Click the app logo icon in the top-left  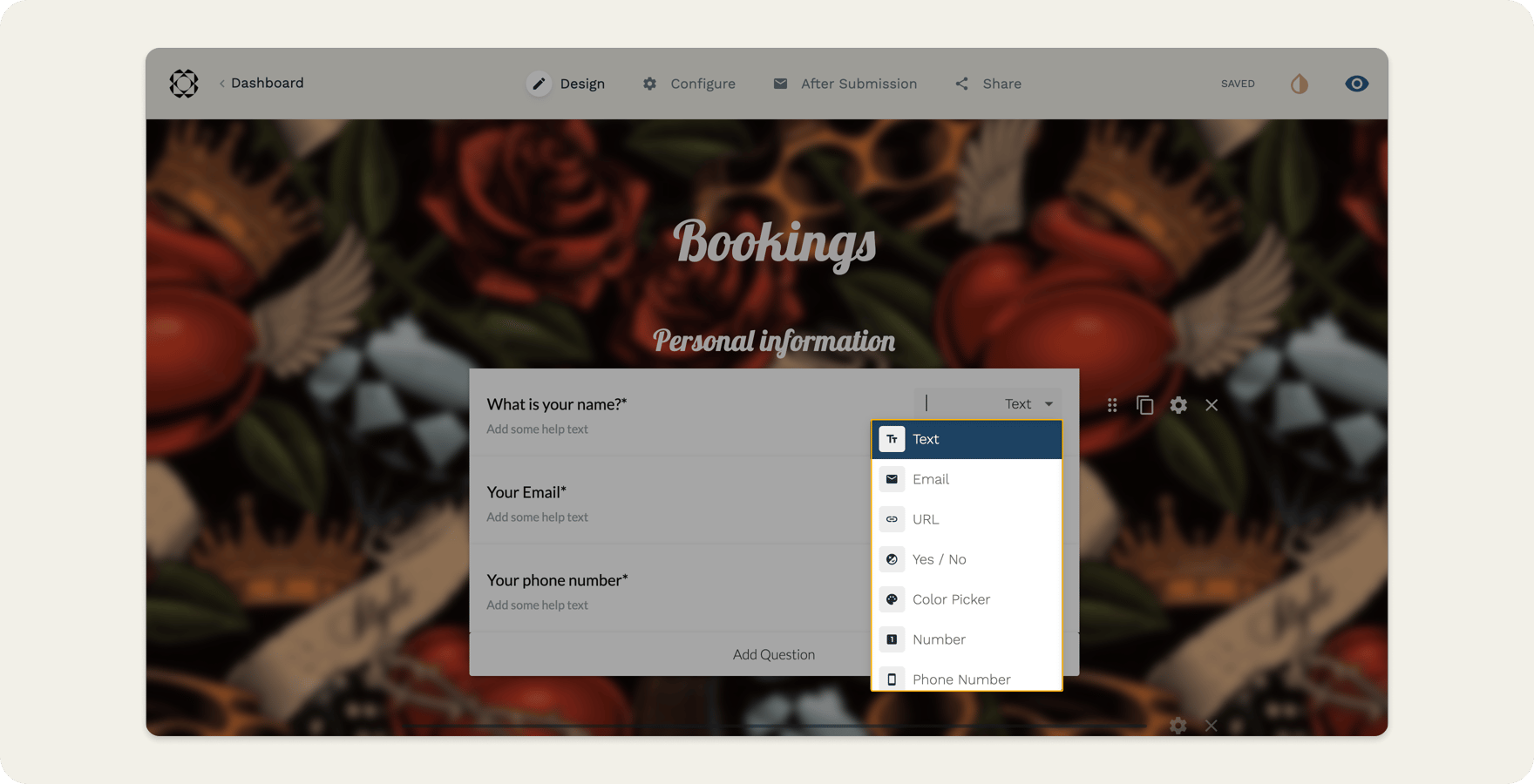tap(183, 84)
